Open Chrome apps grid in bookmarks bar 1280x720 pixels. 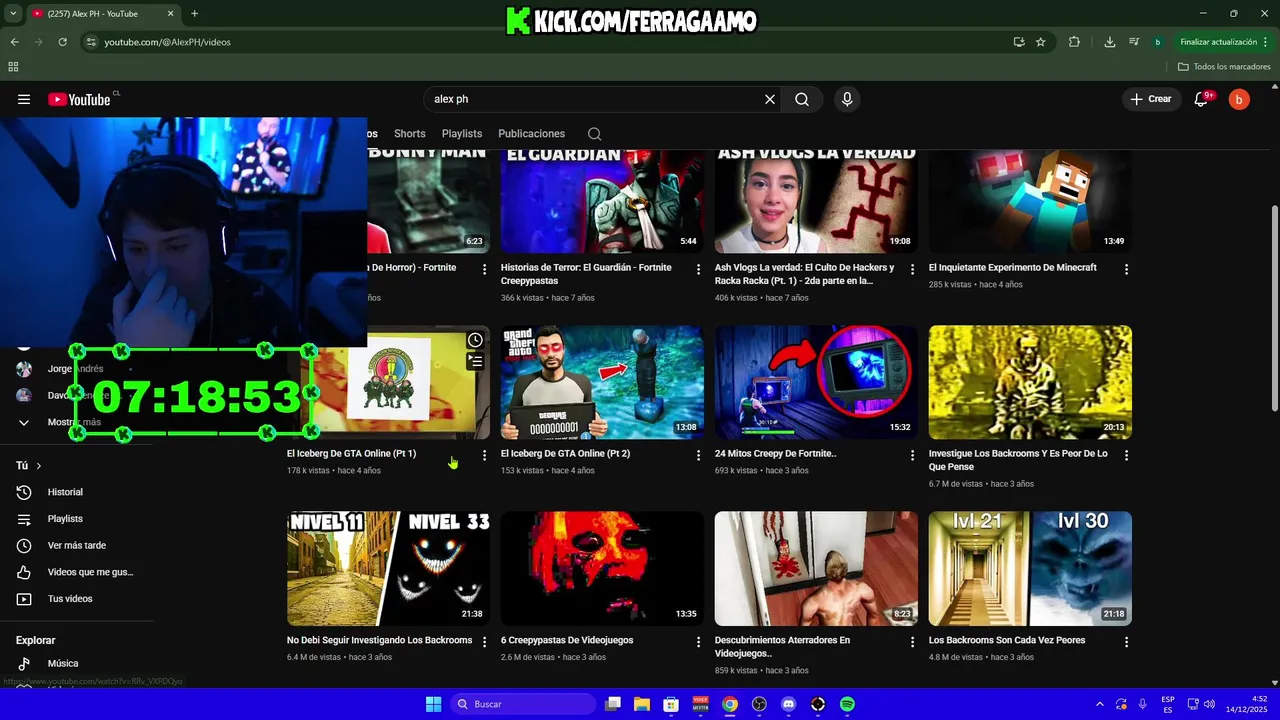[13, 67]
